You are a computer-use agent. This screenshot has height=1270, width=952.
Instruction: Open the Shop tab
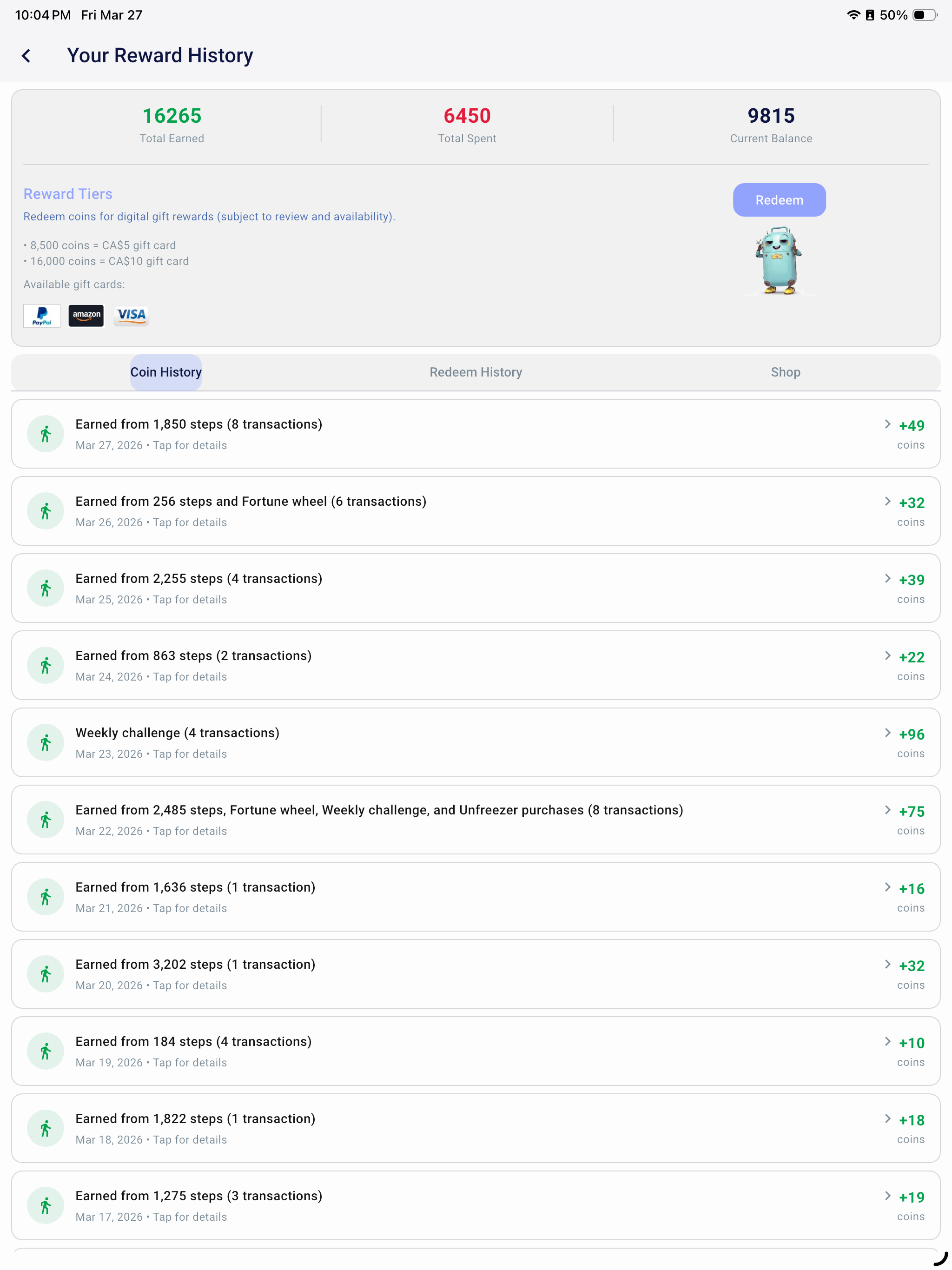(x=786, y=372)
